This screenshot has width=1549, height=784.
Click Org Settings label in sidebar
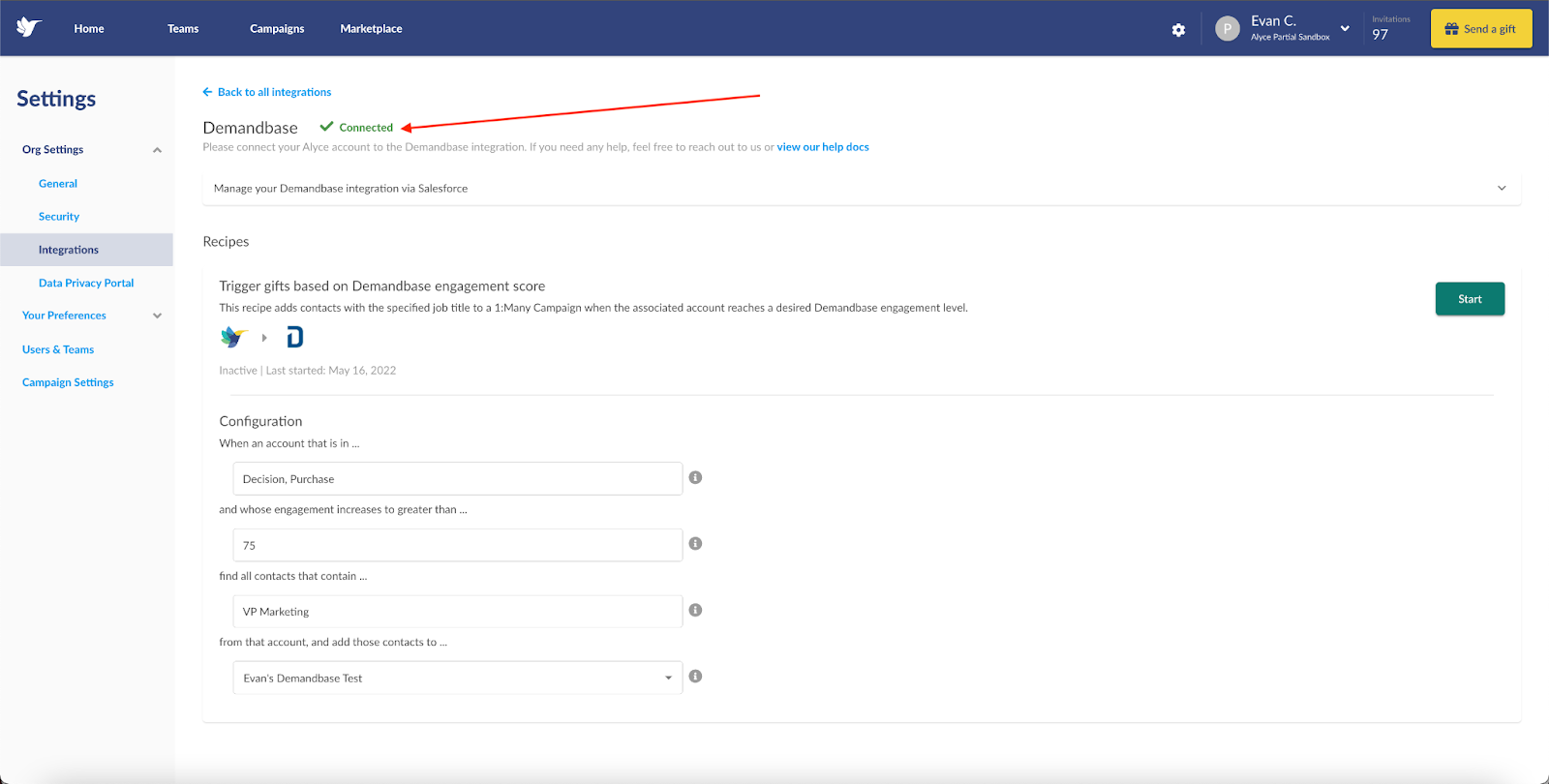tap(52, 150)
